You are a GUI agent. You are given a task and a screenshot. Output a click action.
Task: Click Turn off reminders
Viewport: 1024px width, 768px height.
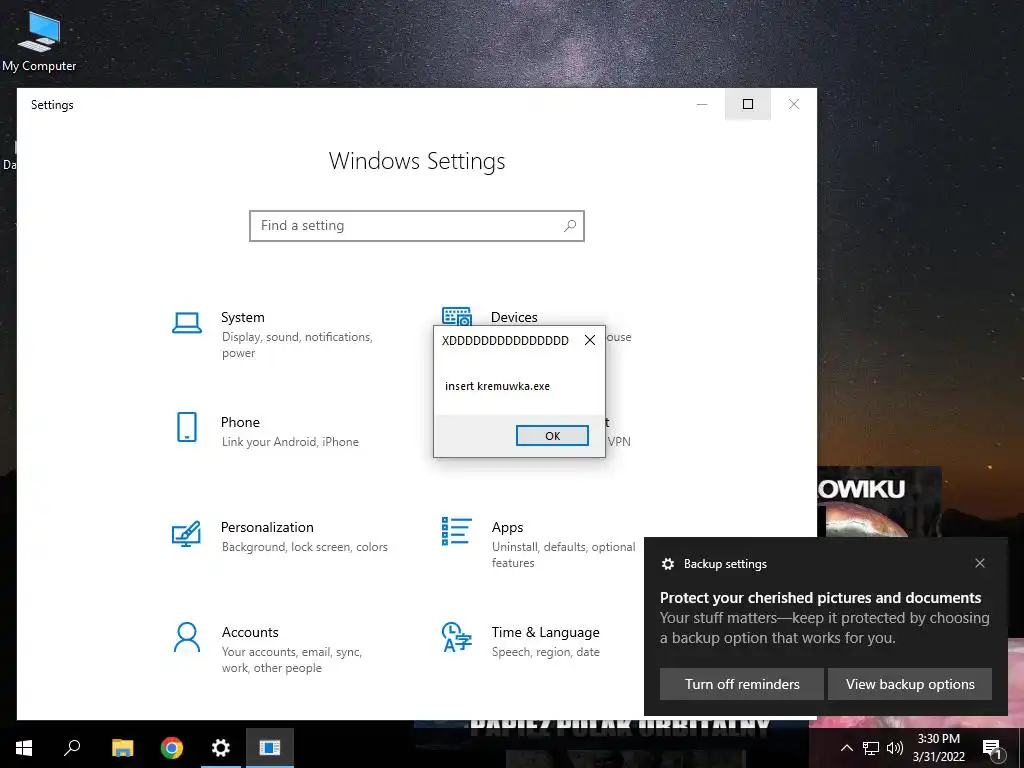point(742,684)
